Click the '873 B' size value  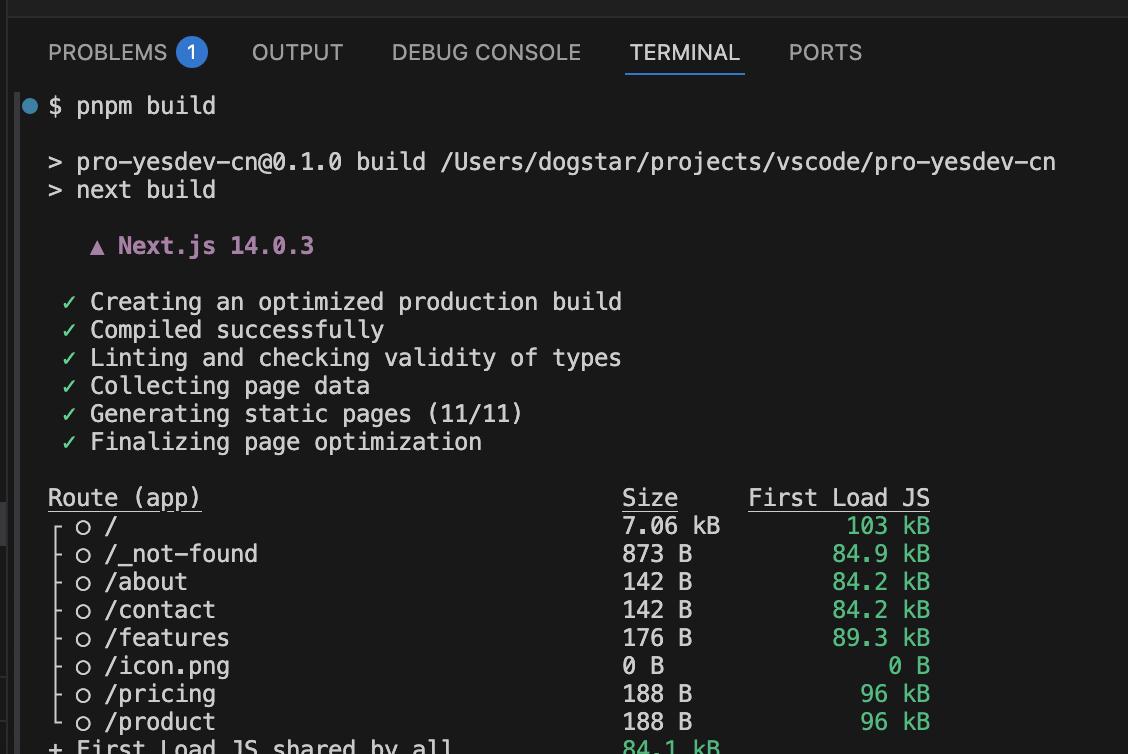657,554
